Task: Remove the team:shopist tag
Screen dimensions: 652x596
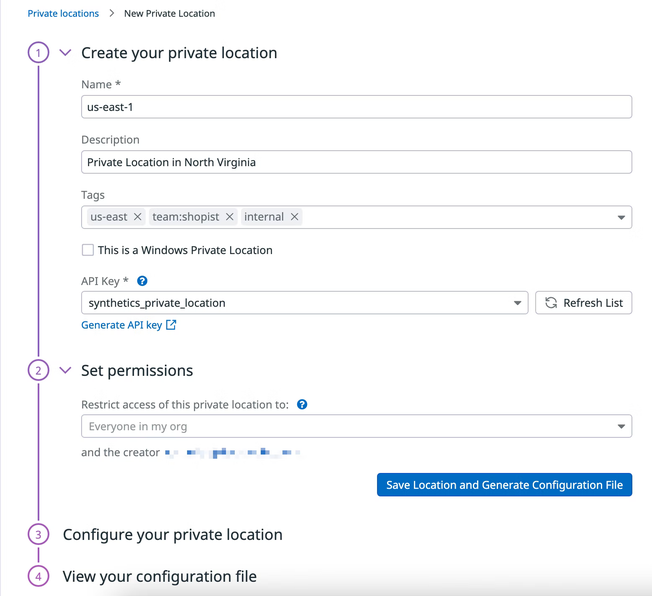Action: click(x=229, y=217)
